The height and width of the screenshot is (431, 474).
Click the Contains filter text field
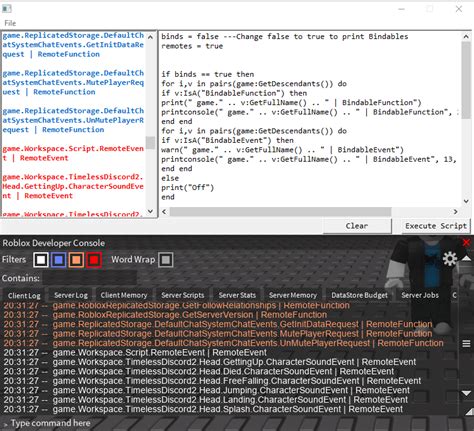coord(89,278)
